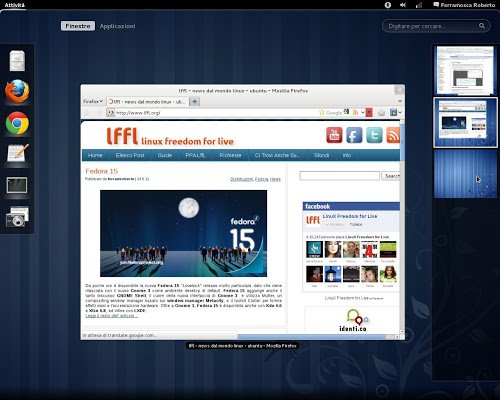Click the orange RSS icon in Firefox toolbar
Image resolution: width=500 pixels, height=400 pixels.
tap(355, 113)
